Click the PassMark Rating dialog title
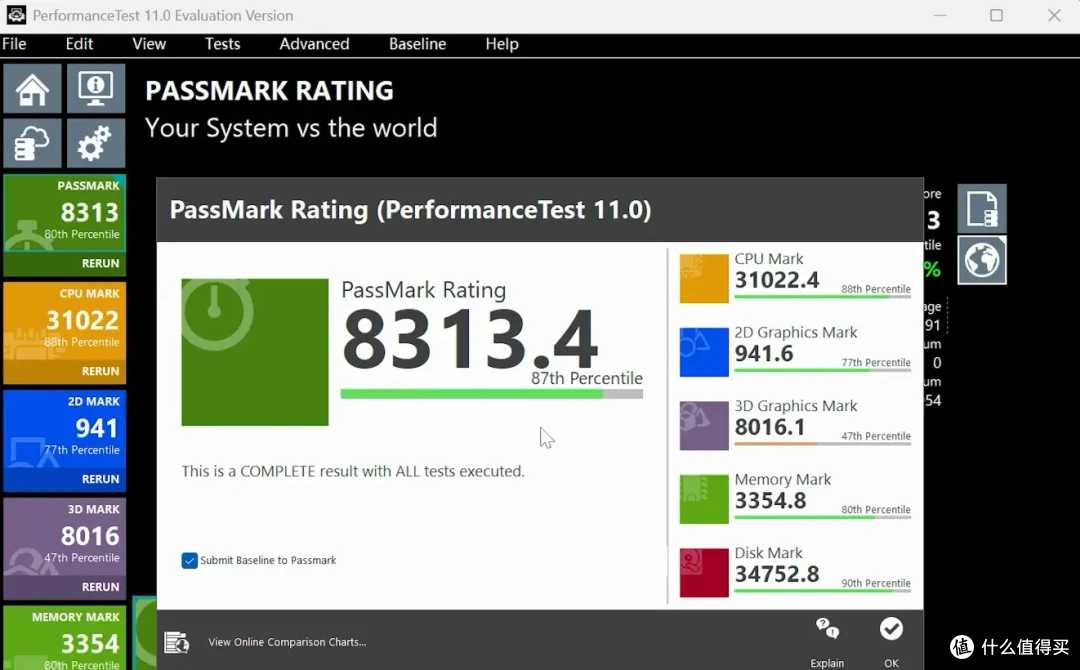This screenshot has width=1080, height=670. point(411,210)
